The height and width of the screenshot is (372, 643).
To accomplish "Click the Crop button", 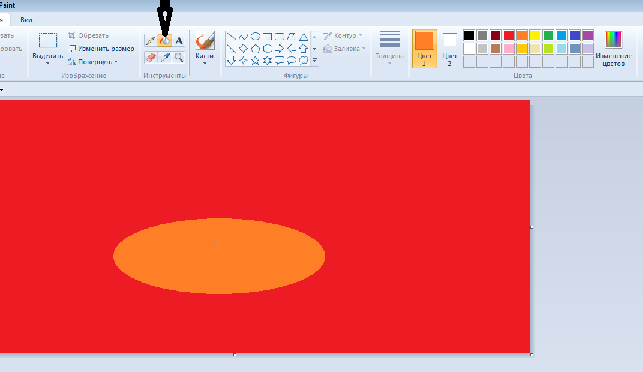I will click(x=88, y=36).
